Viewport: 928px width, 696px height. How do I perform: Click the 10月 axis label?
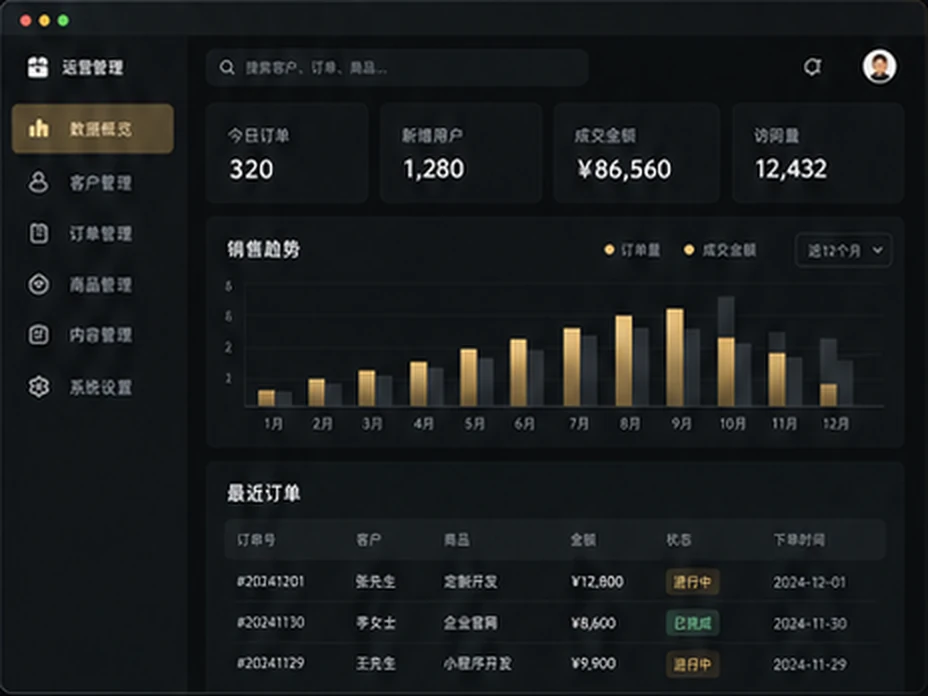coord(732,424)
